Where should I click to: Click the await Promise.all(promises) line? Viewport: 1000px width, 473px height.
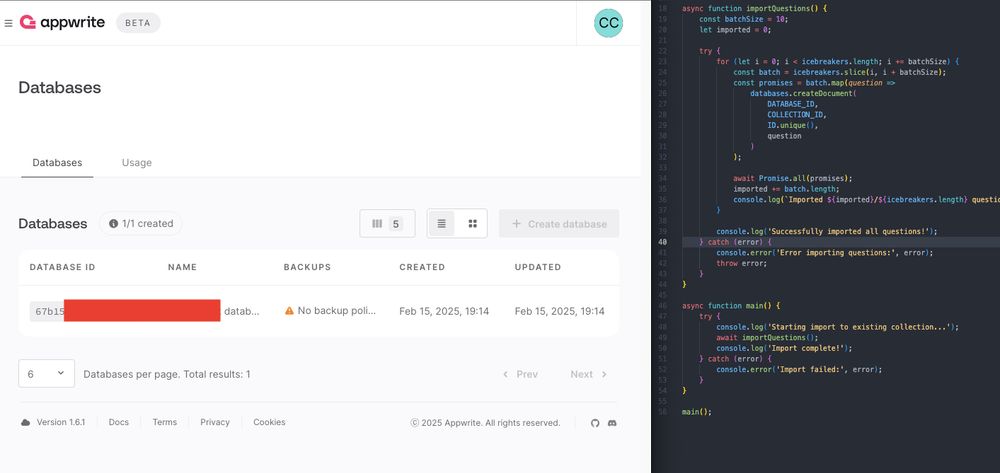pos(793,178)
